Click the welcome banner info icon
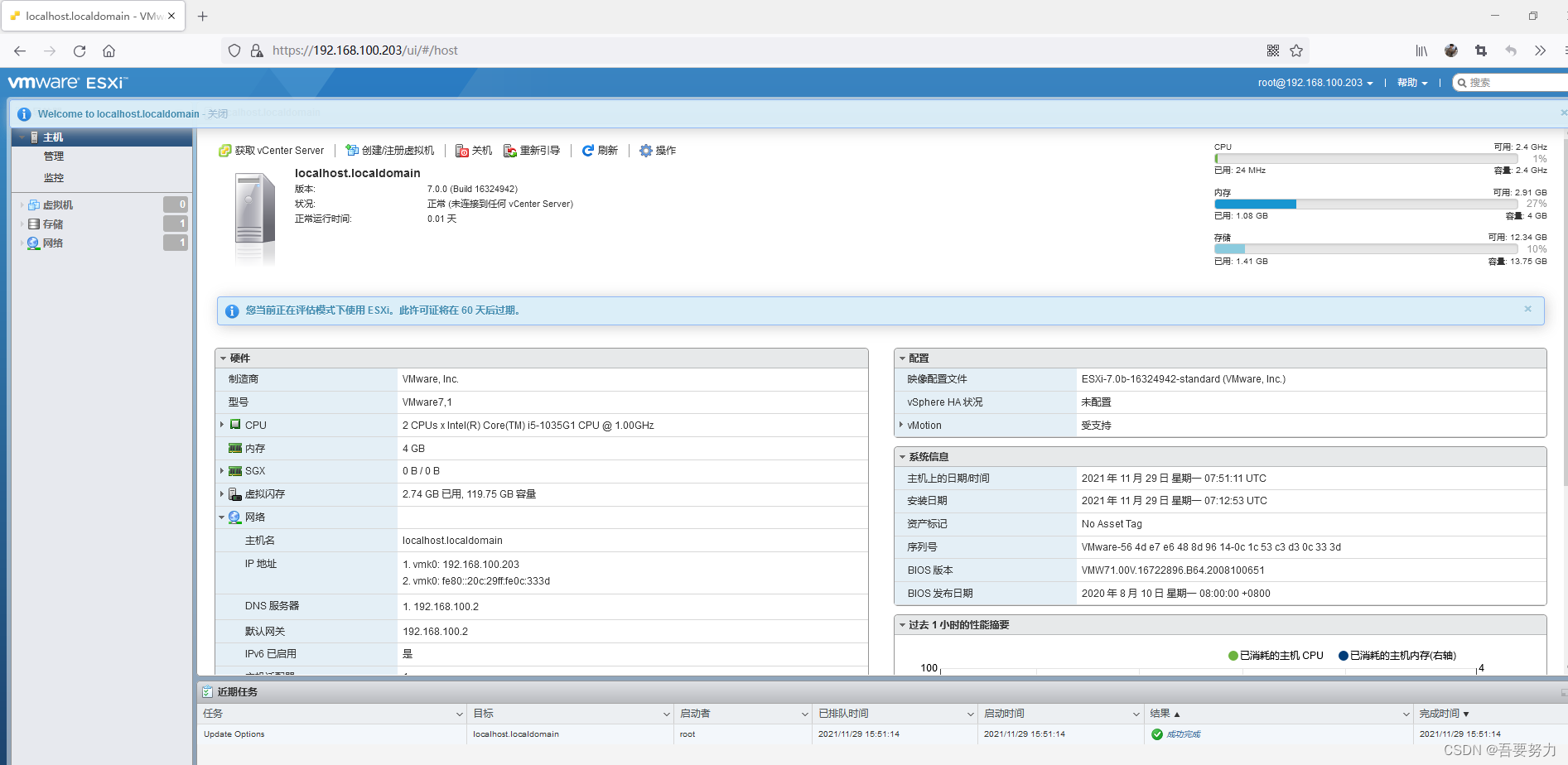Screen dimensions: 1568x765 pyautogui.click(x=24, y=114)
